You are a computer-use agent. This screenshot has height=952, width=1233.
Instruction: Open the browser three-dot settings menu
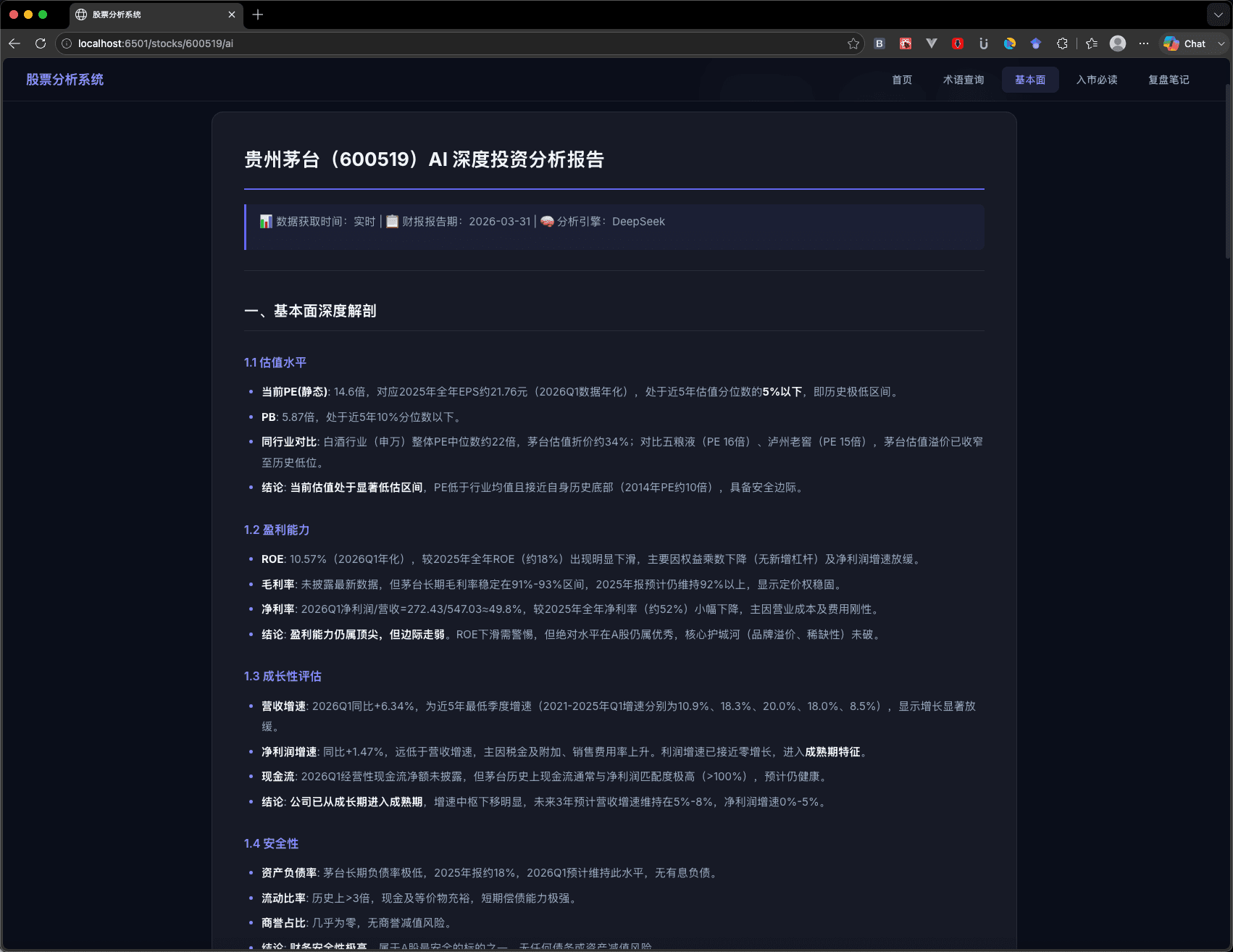1144,43
